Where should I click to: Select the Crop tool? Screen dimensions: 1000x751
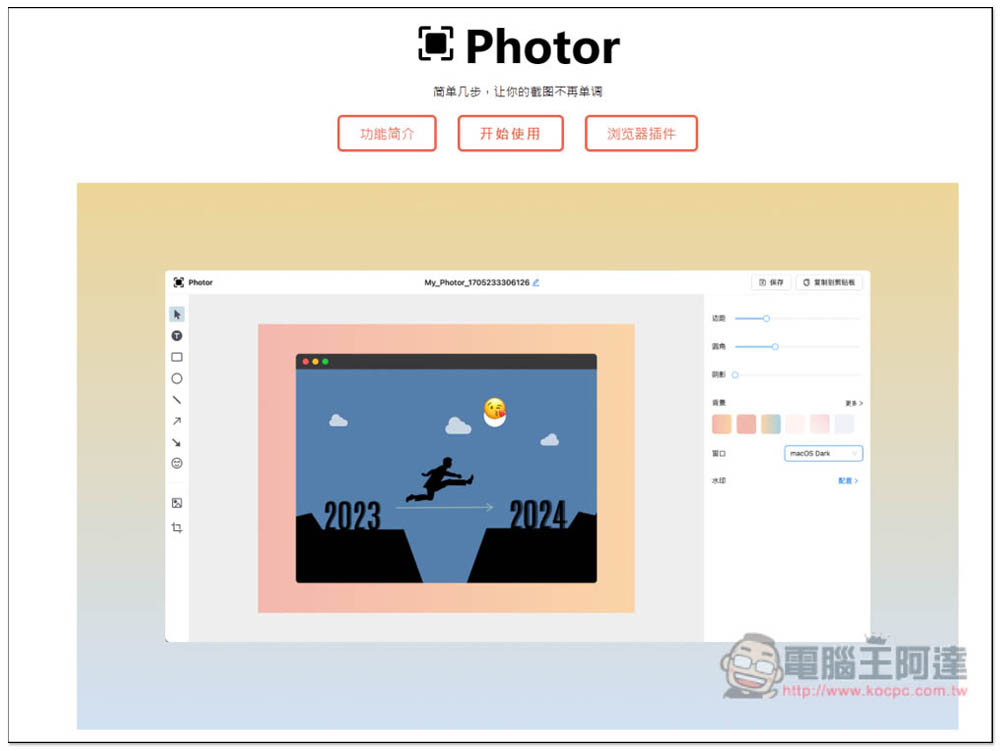click(177, 527)
